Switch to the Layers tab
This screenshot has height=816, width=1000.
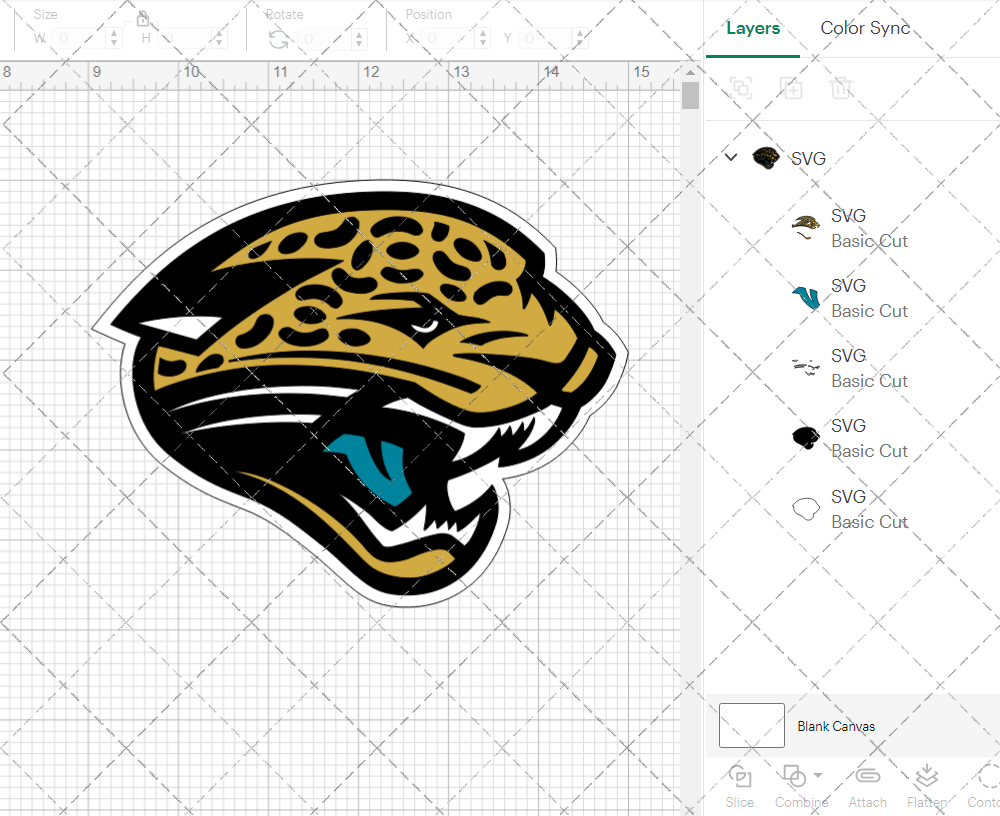(x=753, y=28)
